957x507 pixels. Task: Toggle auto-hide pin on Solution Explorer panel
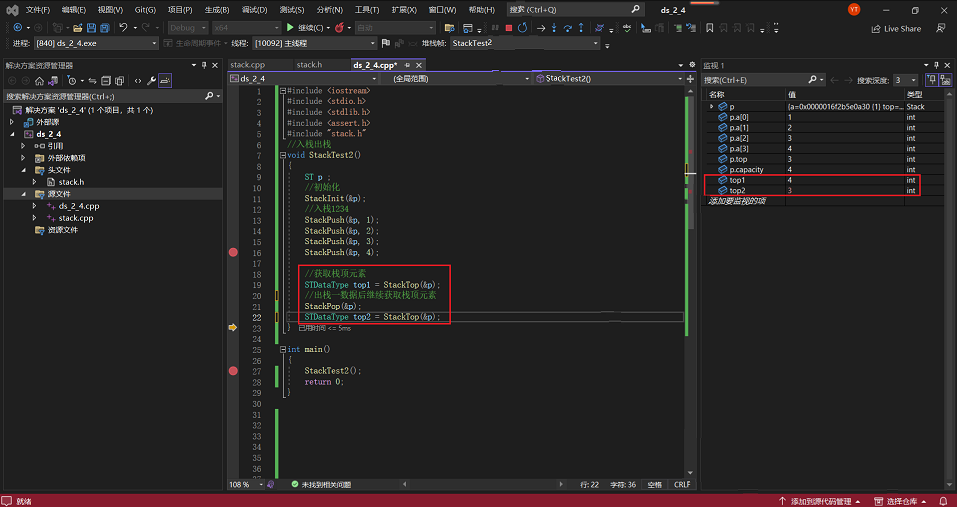[204, 65]
